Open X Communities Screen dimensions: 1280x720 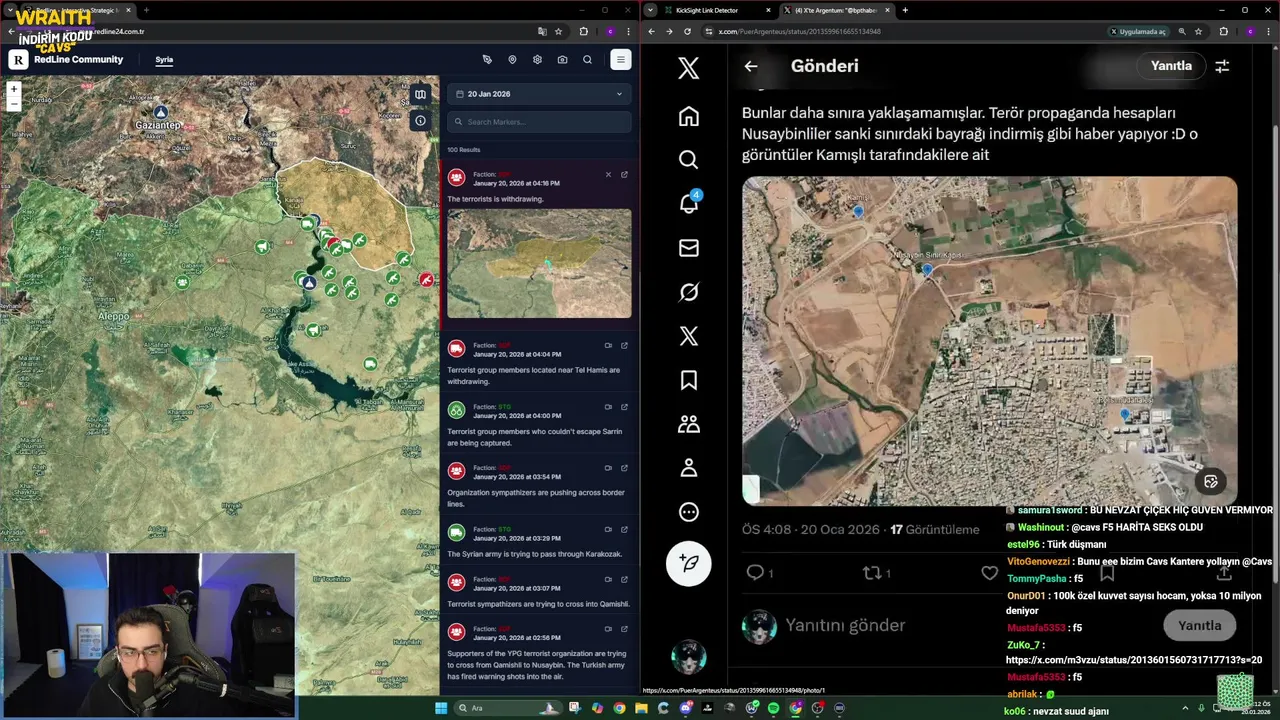pyautogui.click(x=689, y=424)
